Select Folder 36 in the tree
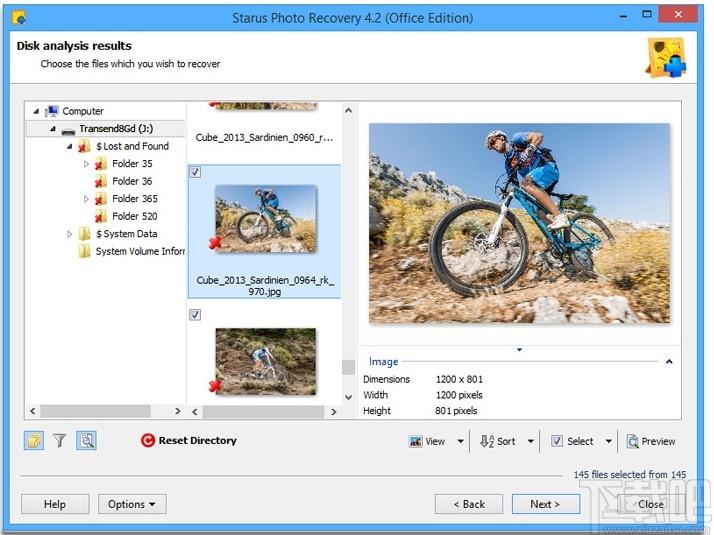714x535 pixels. pyautogui.click(x=132, y=181)
